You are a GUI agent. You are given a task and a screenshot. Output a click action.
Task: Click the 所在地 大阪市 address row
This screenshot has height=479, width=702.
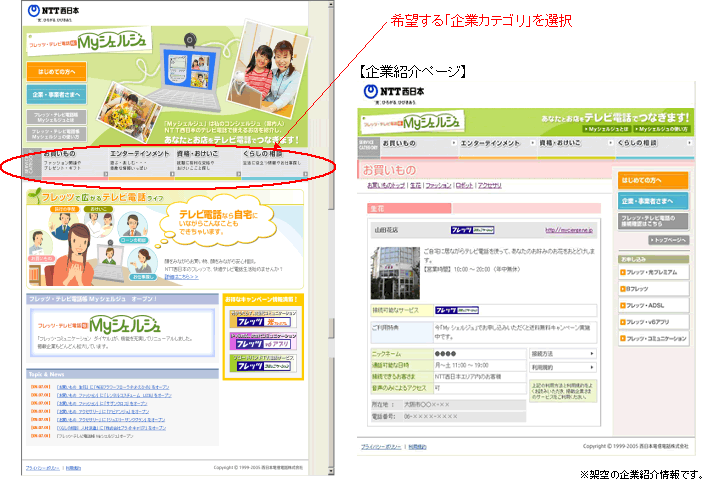449,405
